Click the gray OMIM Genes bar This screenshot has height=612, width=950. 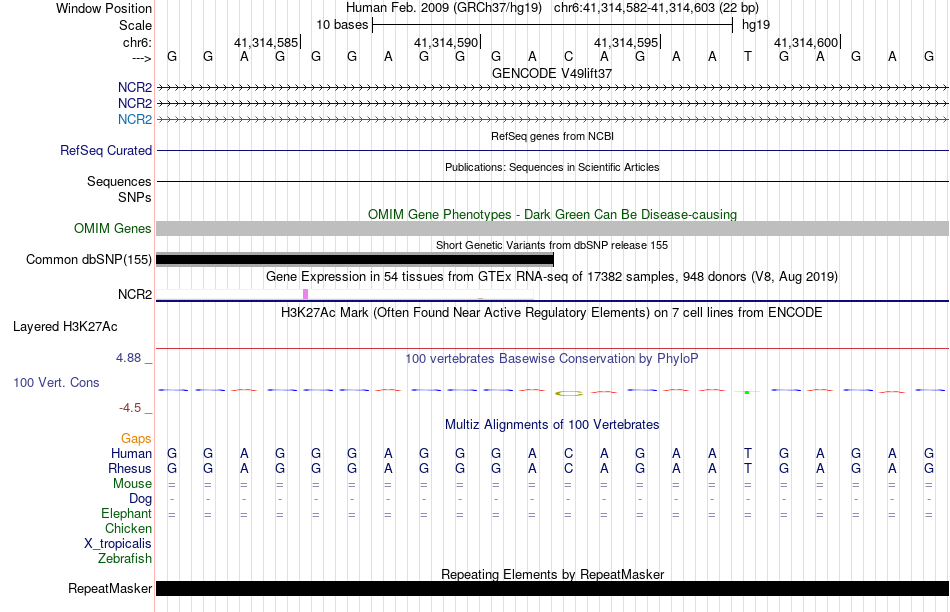(x=552, y=228)
